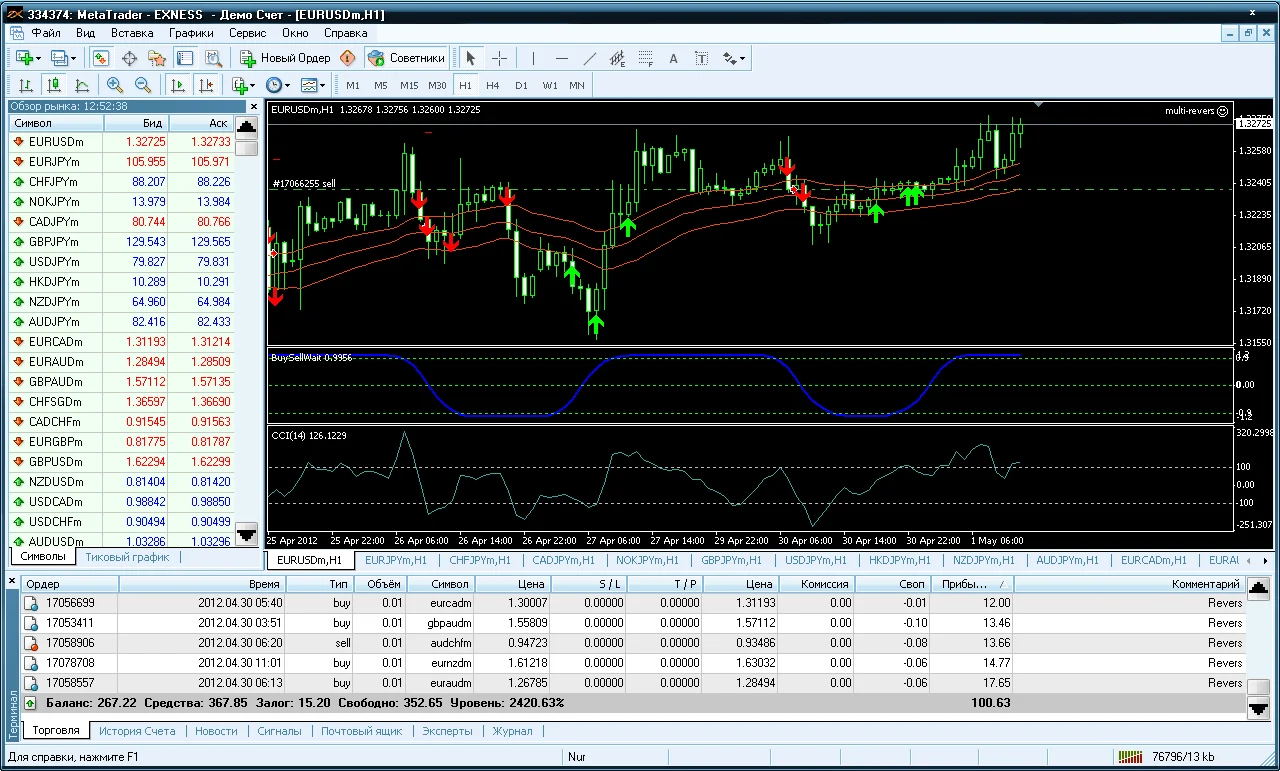Screen dimensions: 1280x771
Task: Select the crosshair cursor tool
Action: (x=499, y=58)
